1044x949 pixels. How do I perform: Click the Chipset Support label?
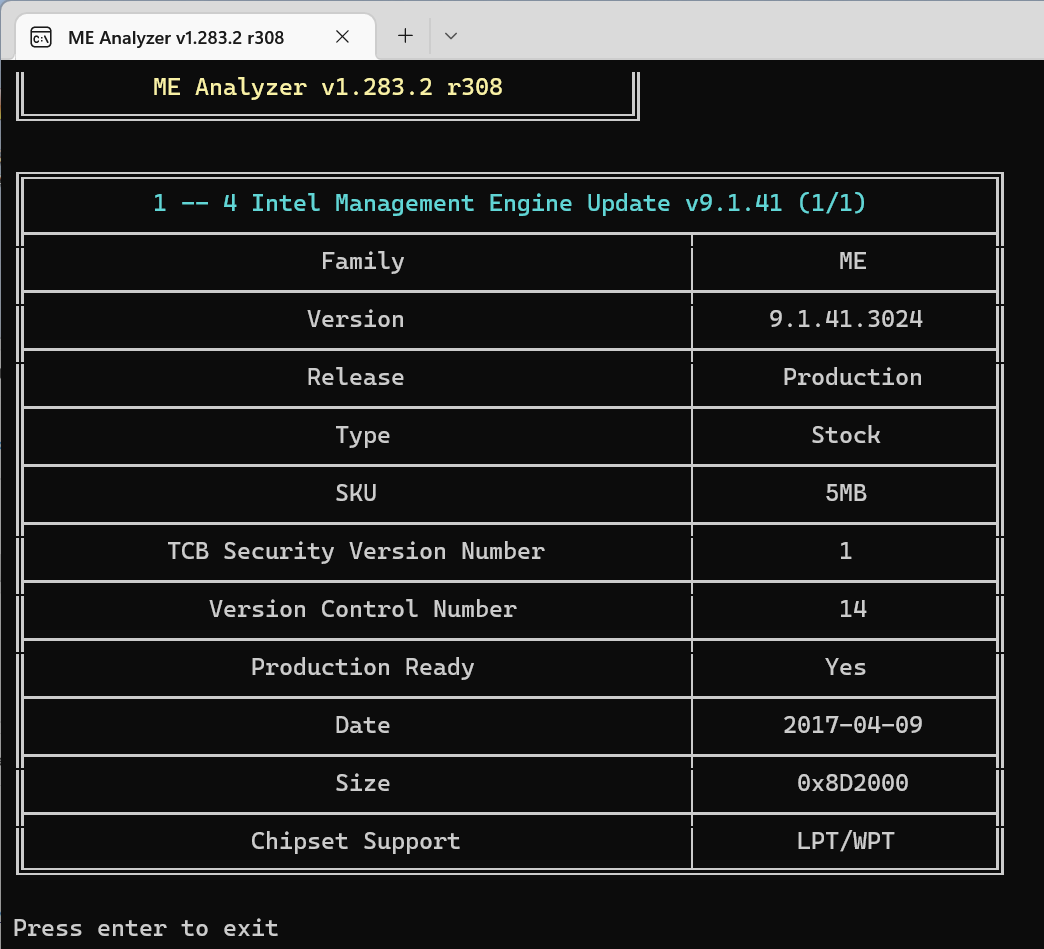pos(355,841)
